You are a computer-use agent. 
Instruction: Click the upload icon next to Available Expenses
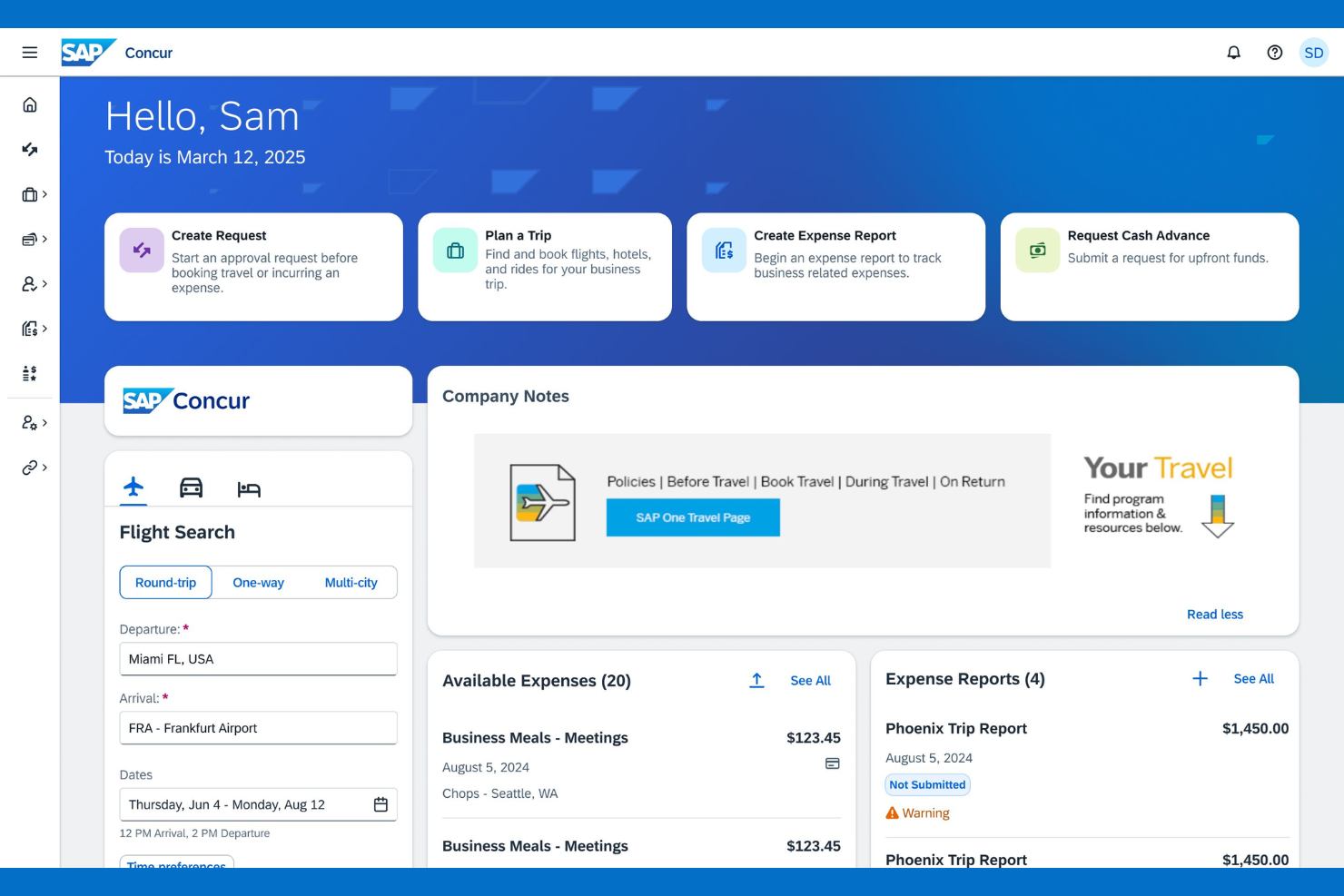click(x=756, y=680)
